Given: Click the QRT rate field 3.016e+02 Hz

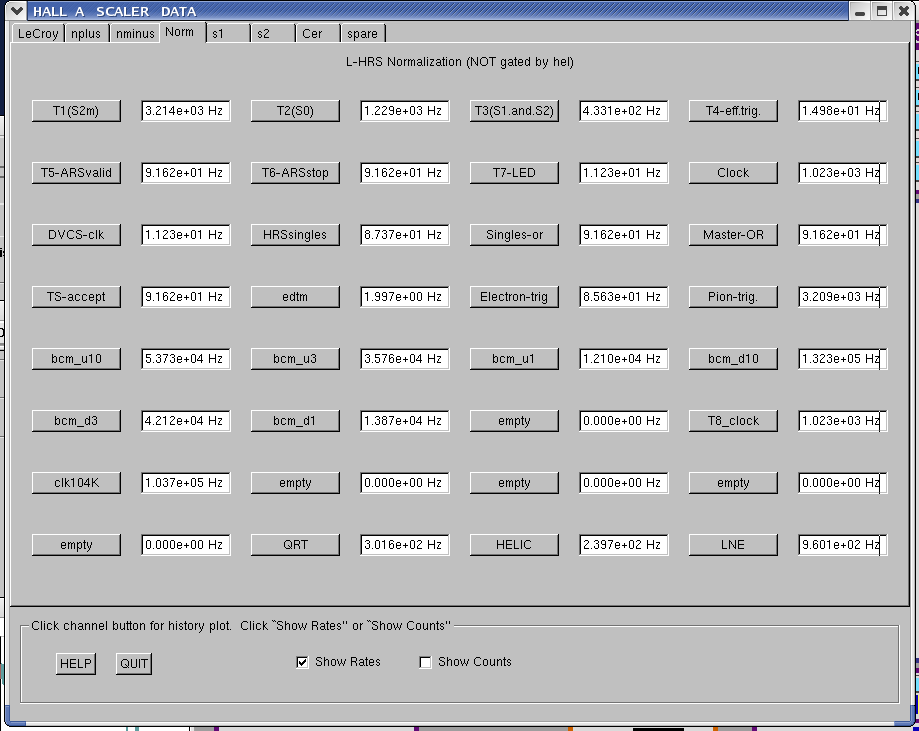Looking at the screenshot, I should (405, 545).
